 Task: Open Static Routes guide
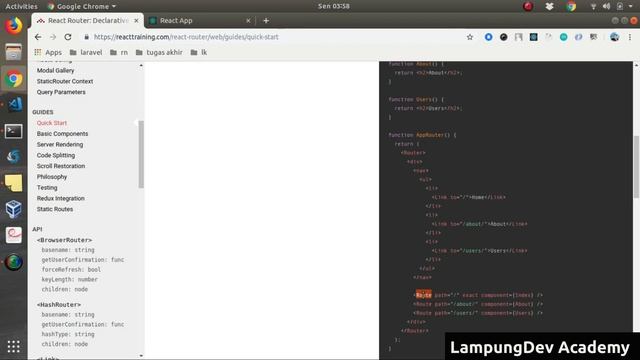click(x=55, y=209)
